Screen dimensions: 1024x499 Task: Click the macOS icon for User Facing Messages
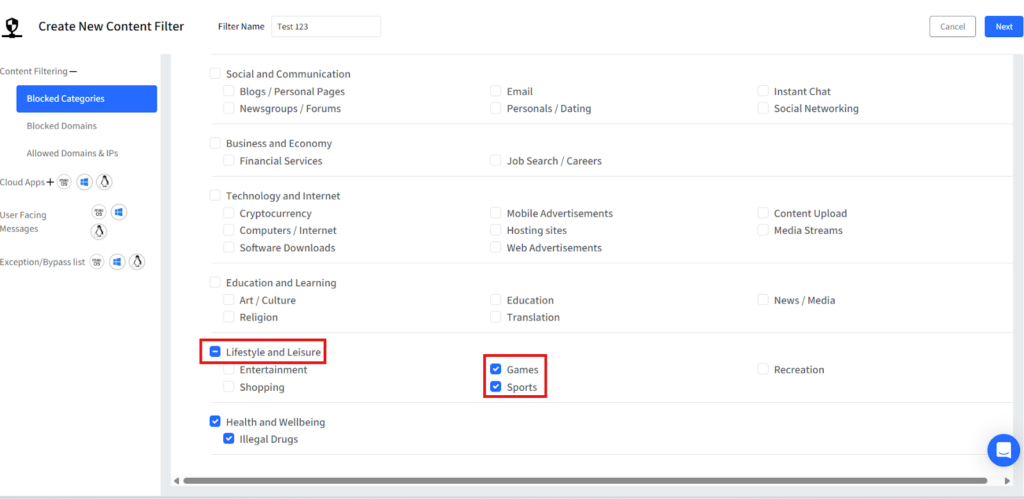point(99,212)
